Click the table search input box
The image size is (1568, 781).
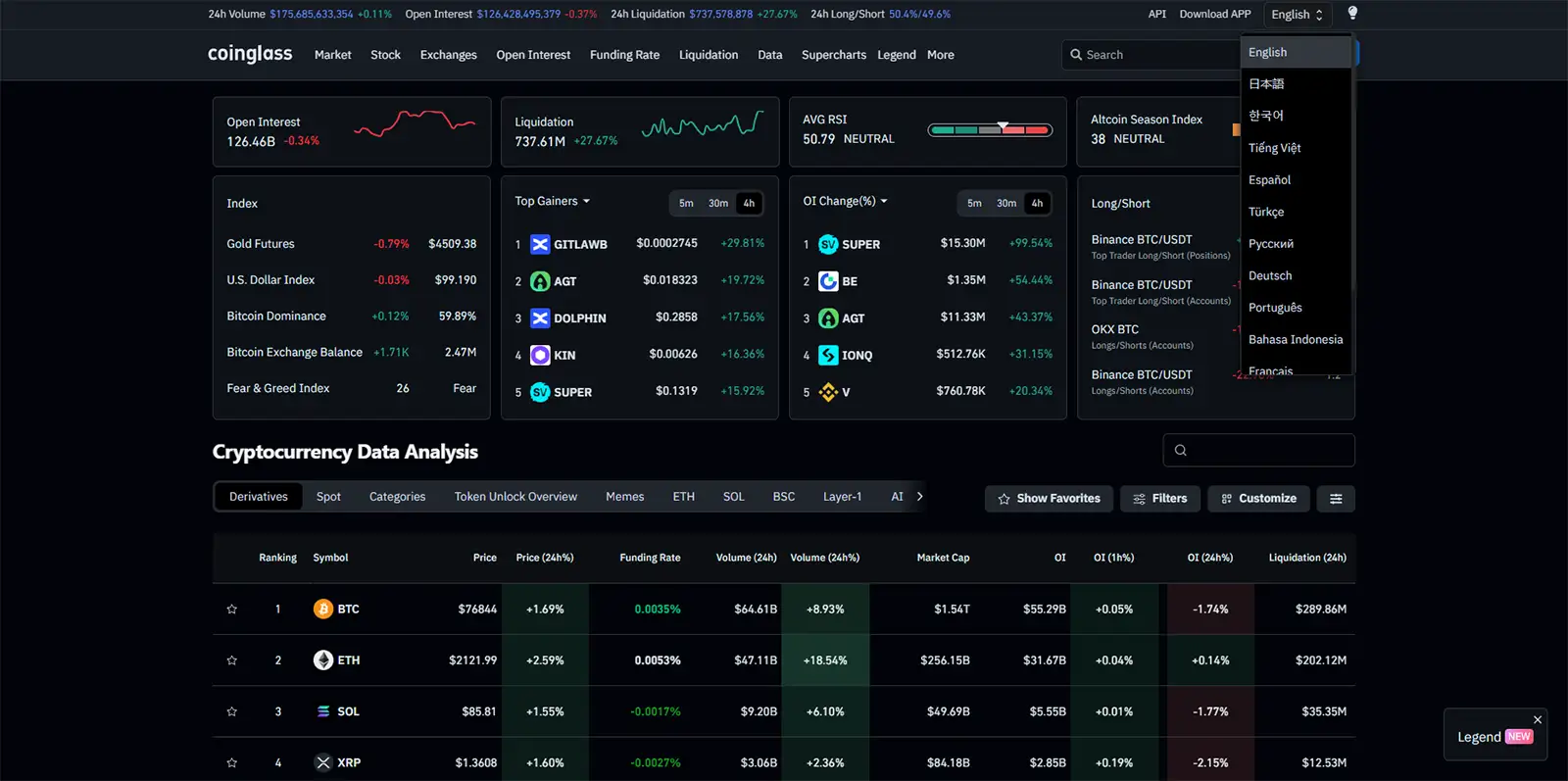(x=1259, y=451)
